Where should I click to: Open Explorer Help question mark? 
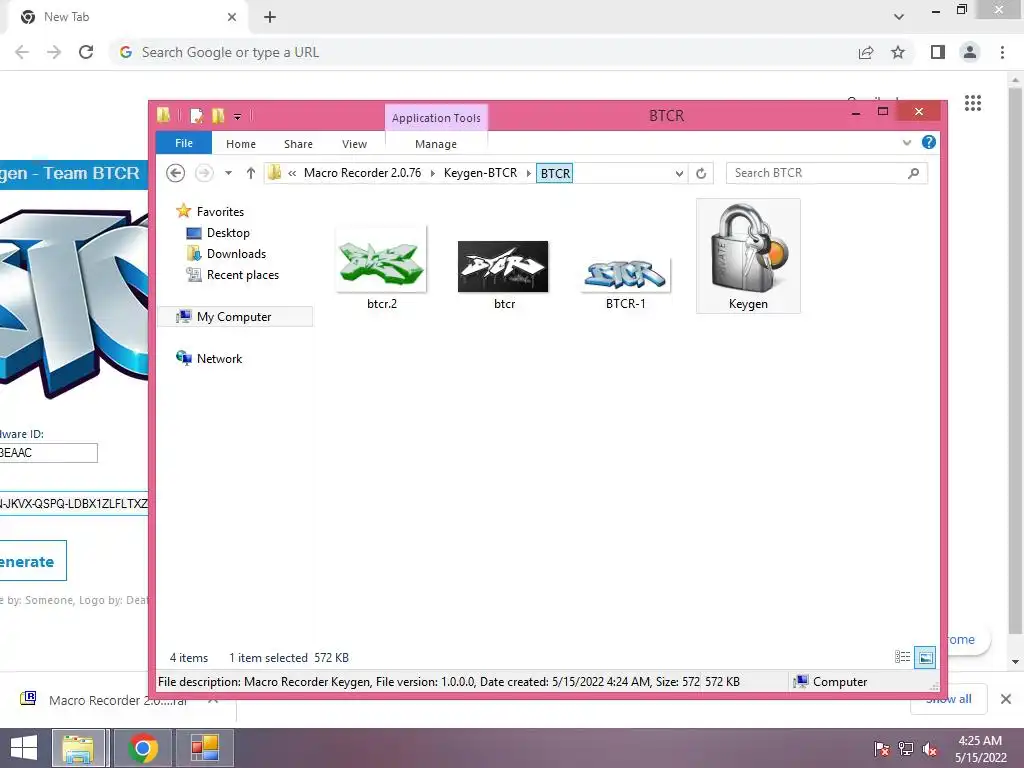(x=929, y=142)
